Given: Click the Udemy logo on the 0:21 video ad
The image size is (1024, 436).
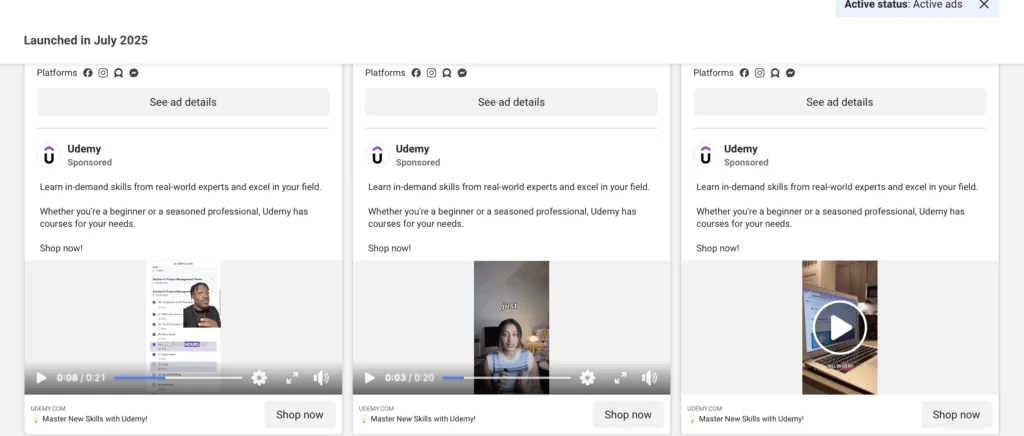Looking at the screenshot, I should [x=49, y=155].
